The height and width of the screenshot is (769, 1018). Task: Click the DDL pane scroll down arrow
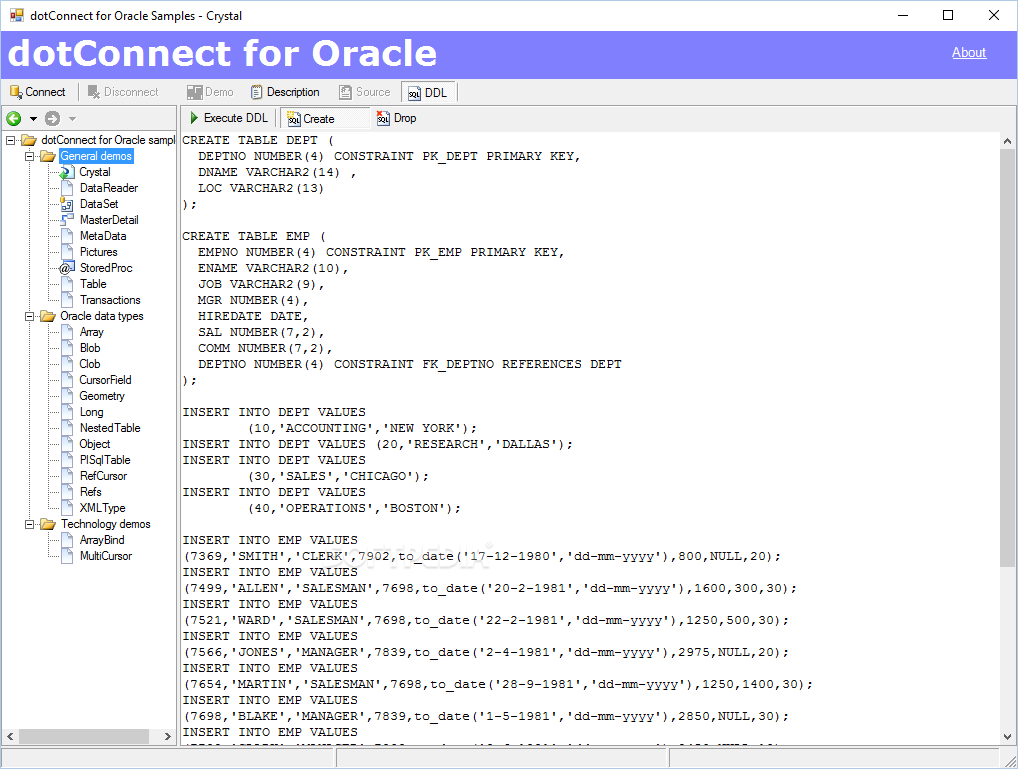(1007, 737)
